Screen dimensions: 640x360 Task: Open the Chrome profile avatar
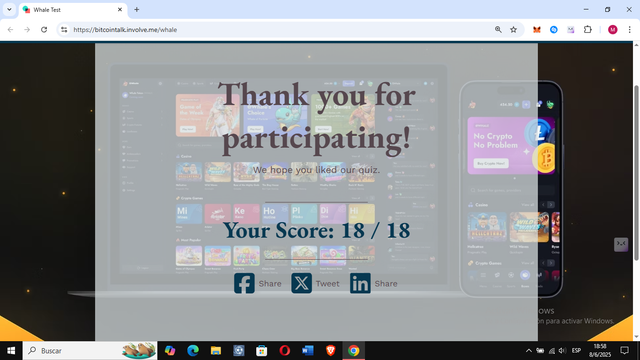pos(613,29)
